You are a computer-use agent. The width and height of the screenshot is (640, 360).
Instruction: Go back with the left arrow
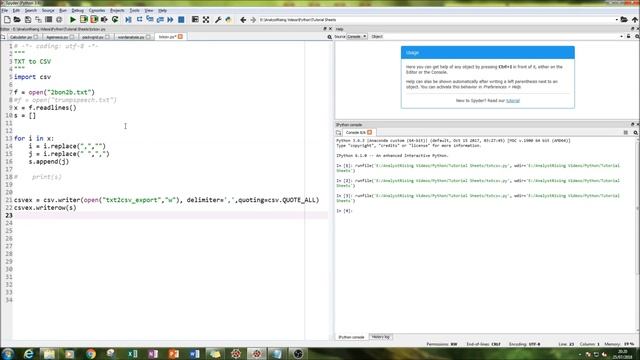click(x=243, y=20)
